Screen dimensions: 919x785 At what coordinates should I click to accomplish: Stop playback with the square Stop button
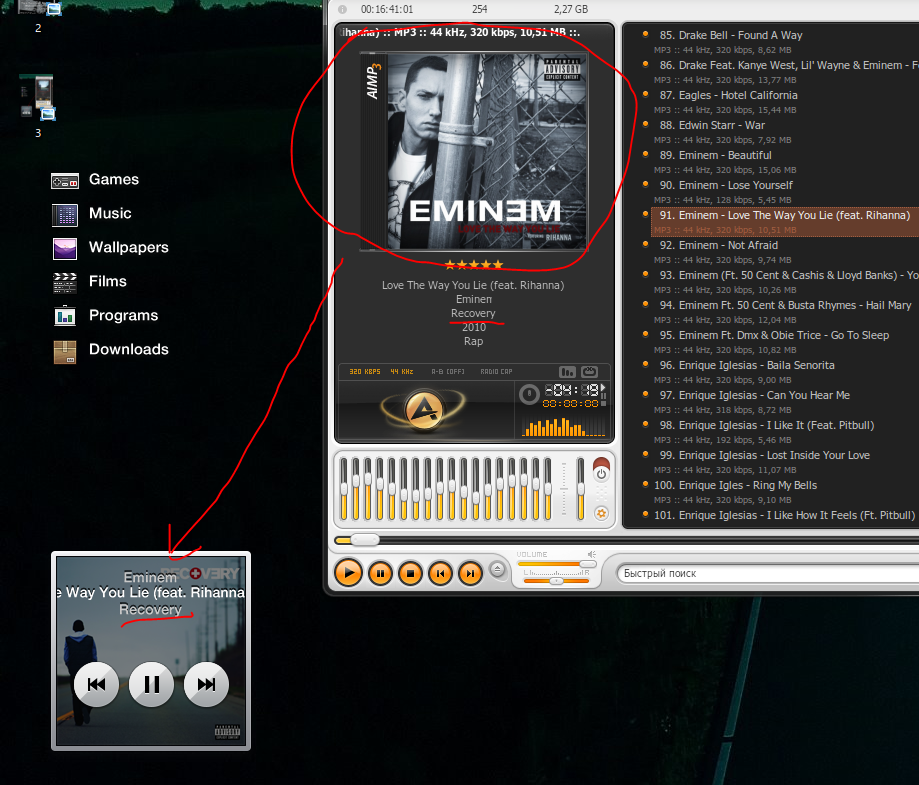click(410, 573)
